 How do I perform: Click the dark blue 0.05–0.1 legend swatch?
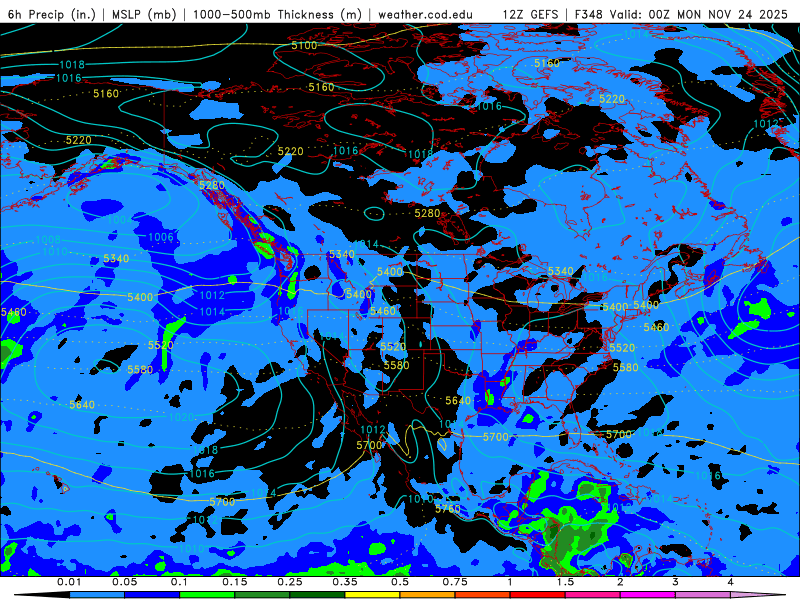coord(152,595)
